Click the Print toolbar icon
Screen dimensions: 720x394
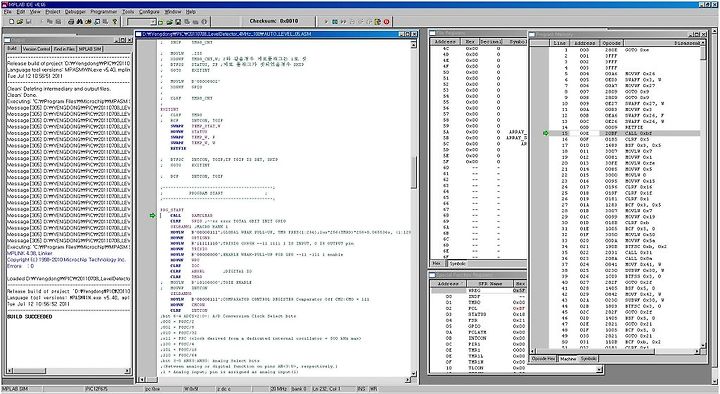pyautogui.click(x=71, y=22)
